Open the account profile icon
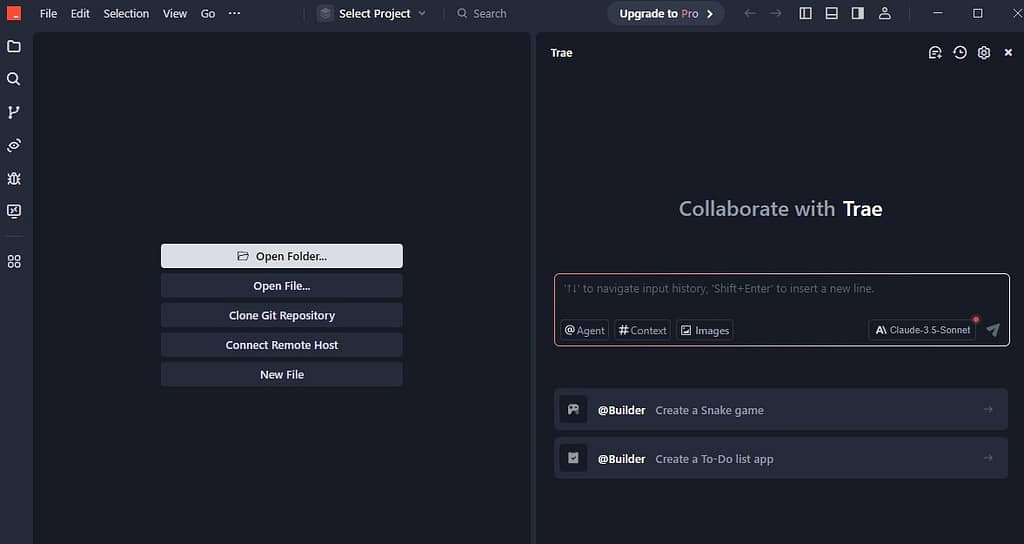The height and width of the screenshot is (544, 1024). (884, 13)
